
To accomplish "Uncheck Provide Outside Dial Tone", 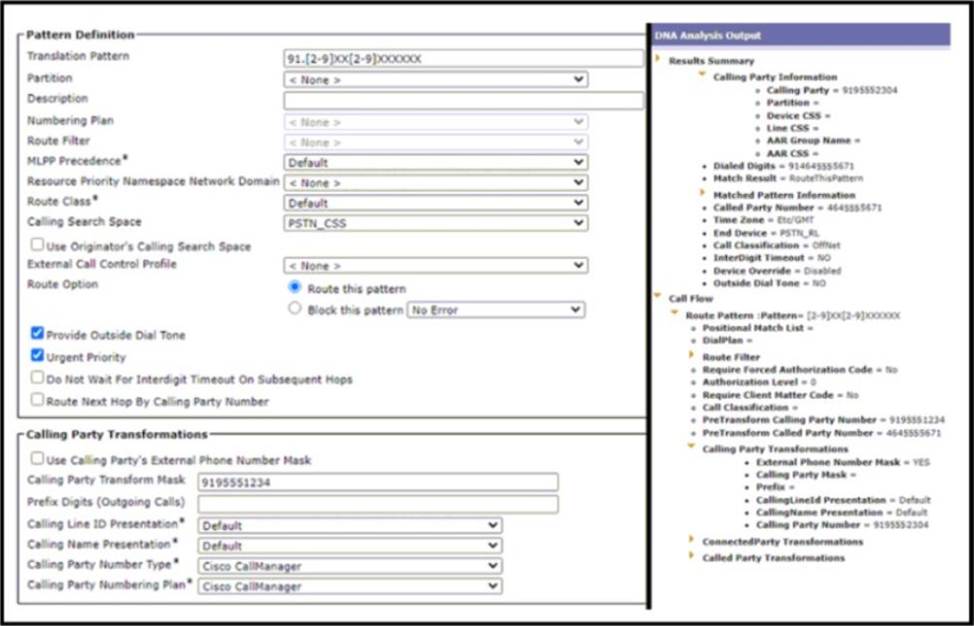I will (37, 335).
